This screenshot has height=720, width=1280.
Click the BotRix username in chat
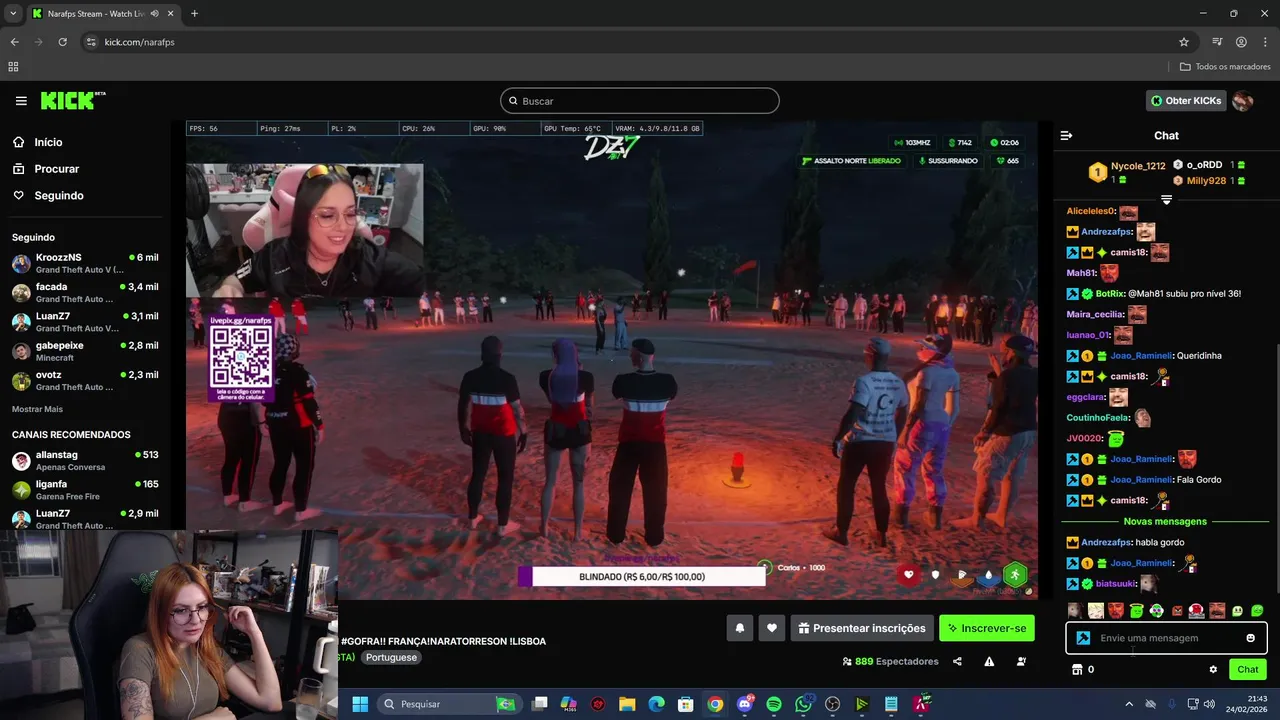click(x=1110, y=294)
